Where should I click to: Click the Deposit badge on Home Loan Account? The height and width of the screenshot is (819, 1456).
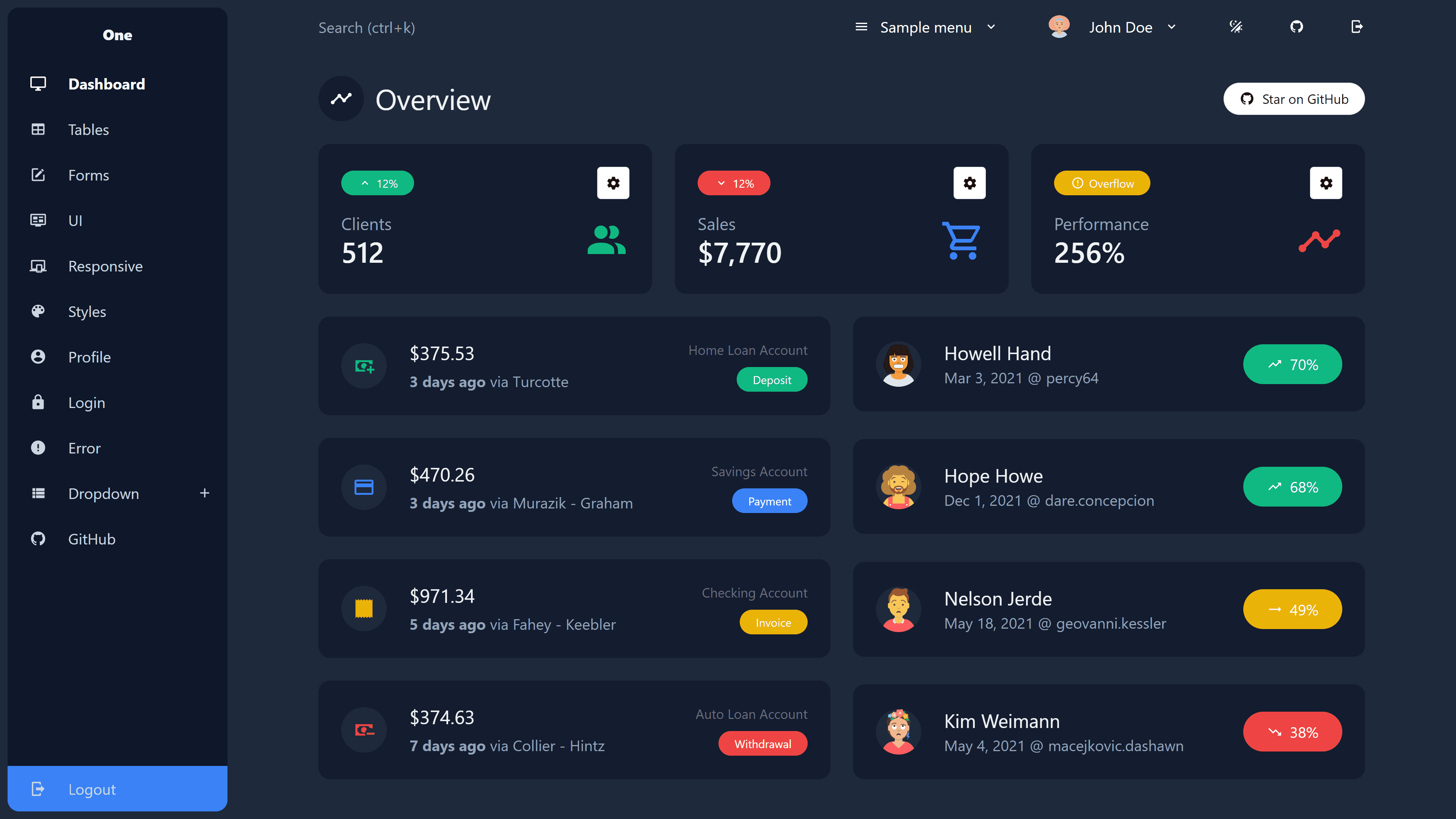pos(772,379)
